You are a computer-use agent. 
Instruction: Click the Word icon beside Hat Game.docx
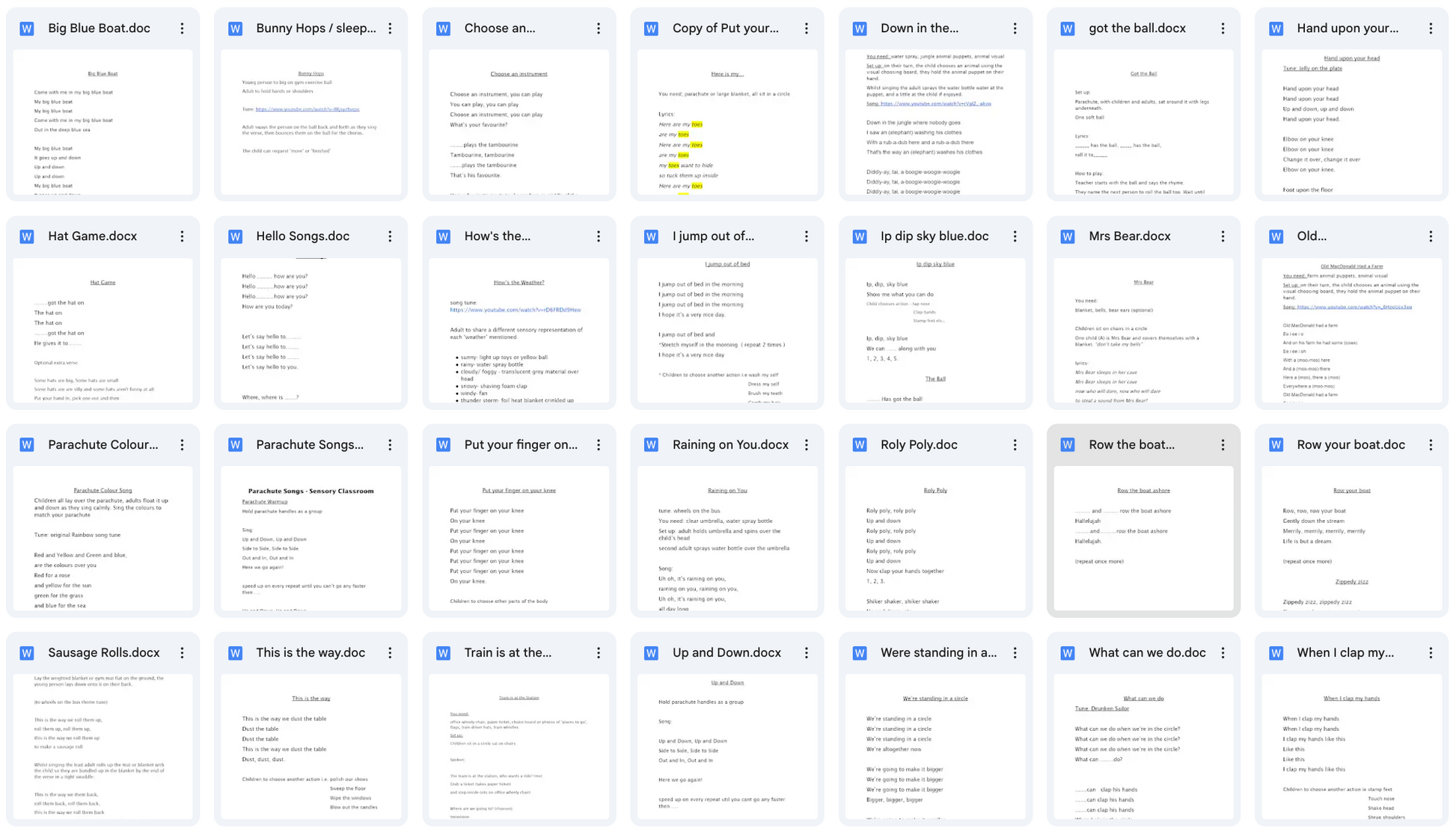27,237
